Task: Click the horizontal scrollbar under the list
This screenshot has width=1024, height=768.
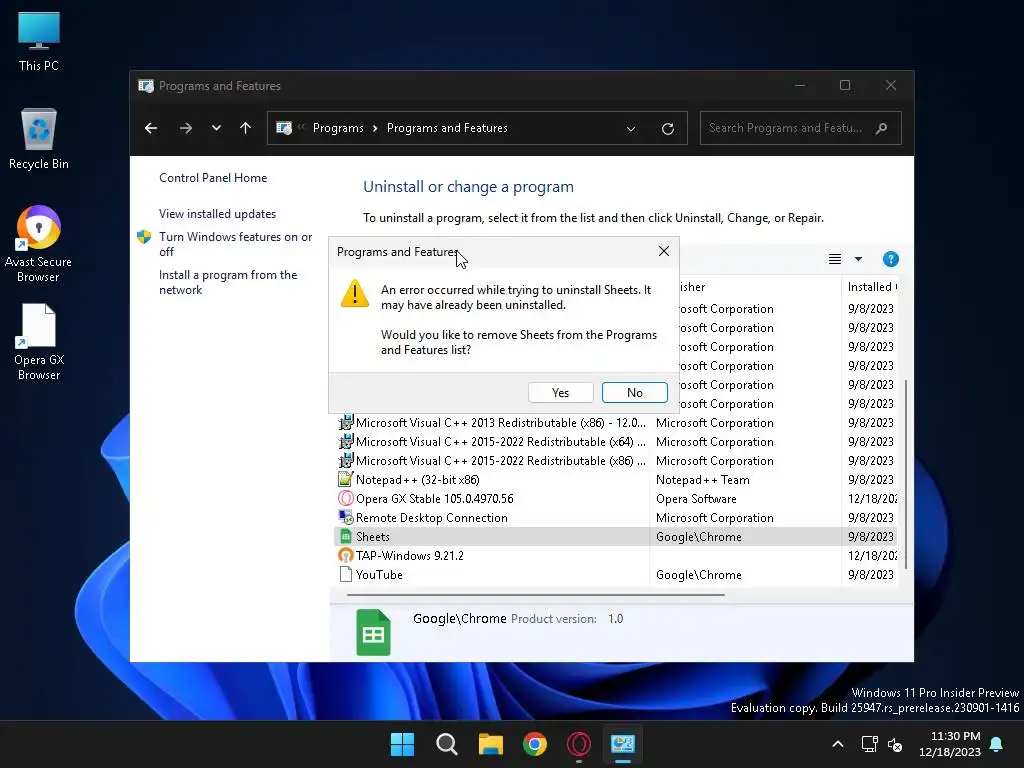Action: point(536,595)
